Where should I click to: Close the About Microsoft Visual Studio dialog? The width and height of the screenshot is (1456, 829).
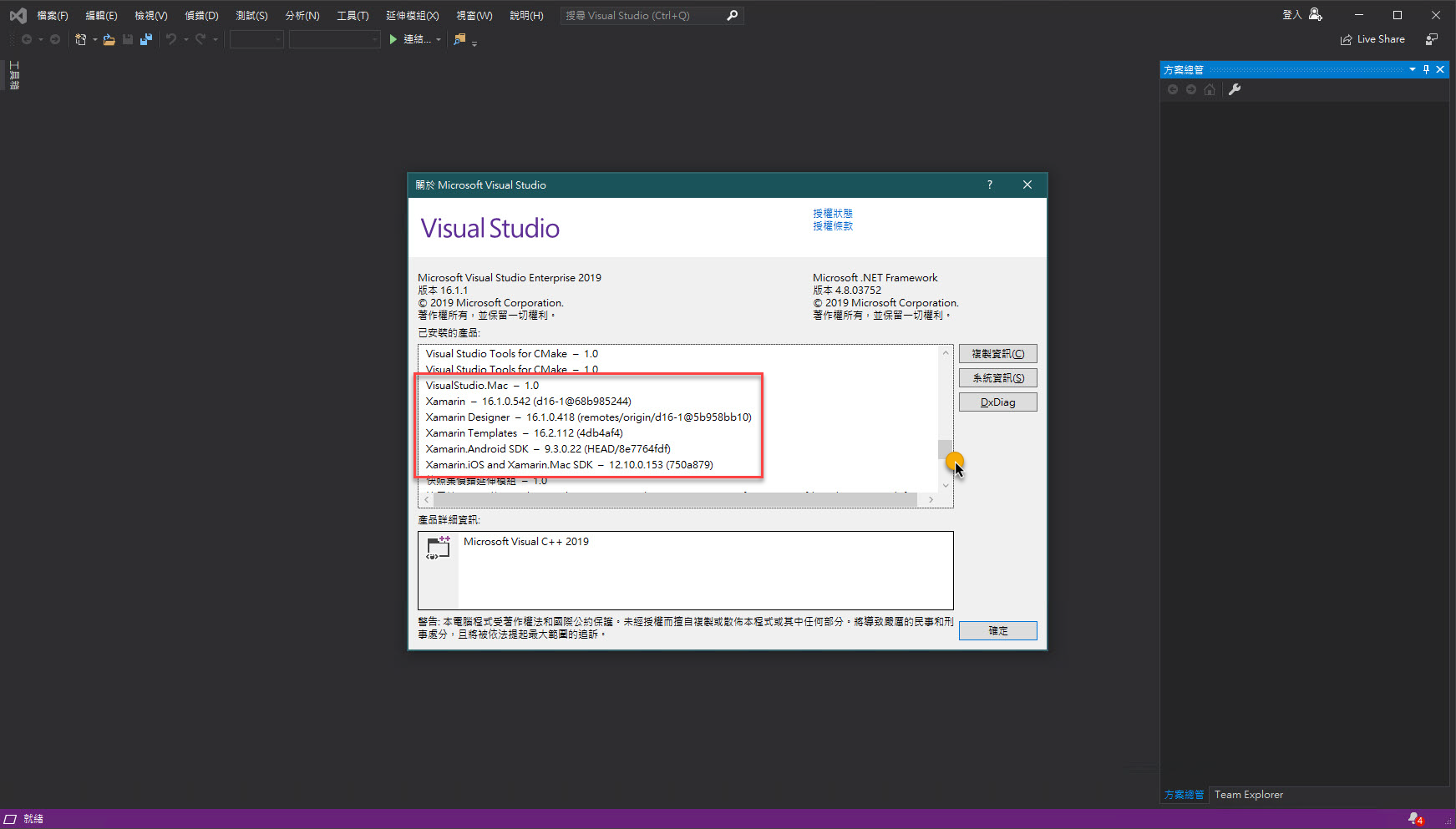(x=1027, y=185)
